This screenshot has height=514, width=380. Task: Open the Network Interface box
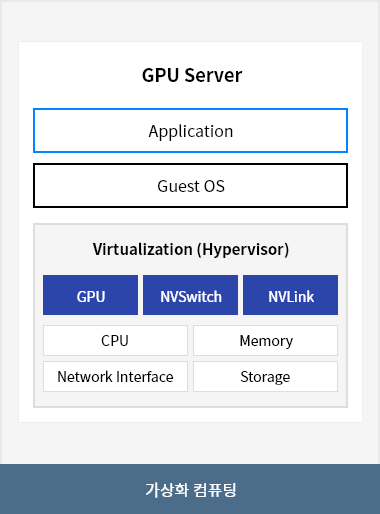tap(115, 377)
